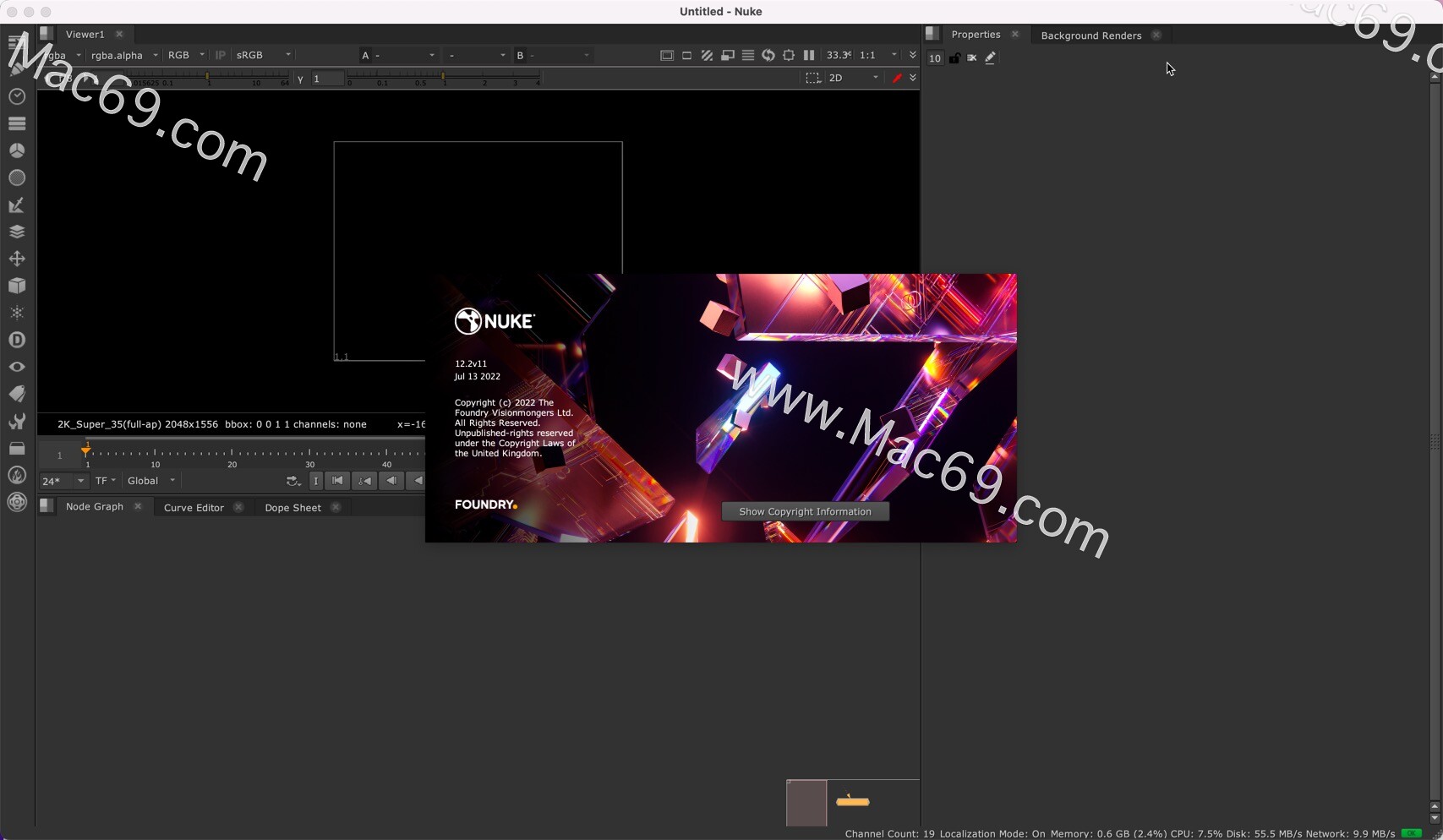
Task: Select the Viewer1 tab
Action: point(85,35)
